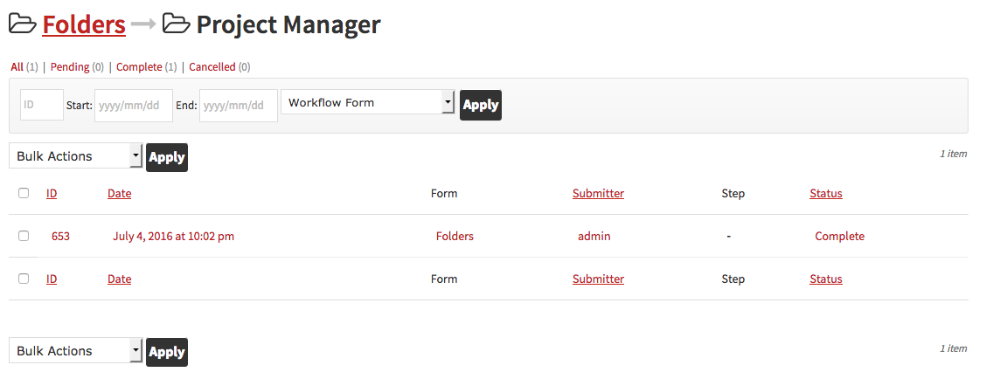Open entry dated July 4, 2016
Viewport: 1000px width, 372px height.
[x=173, y=236]
